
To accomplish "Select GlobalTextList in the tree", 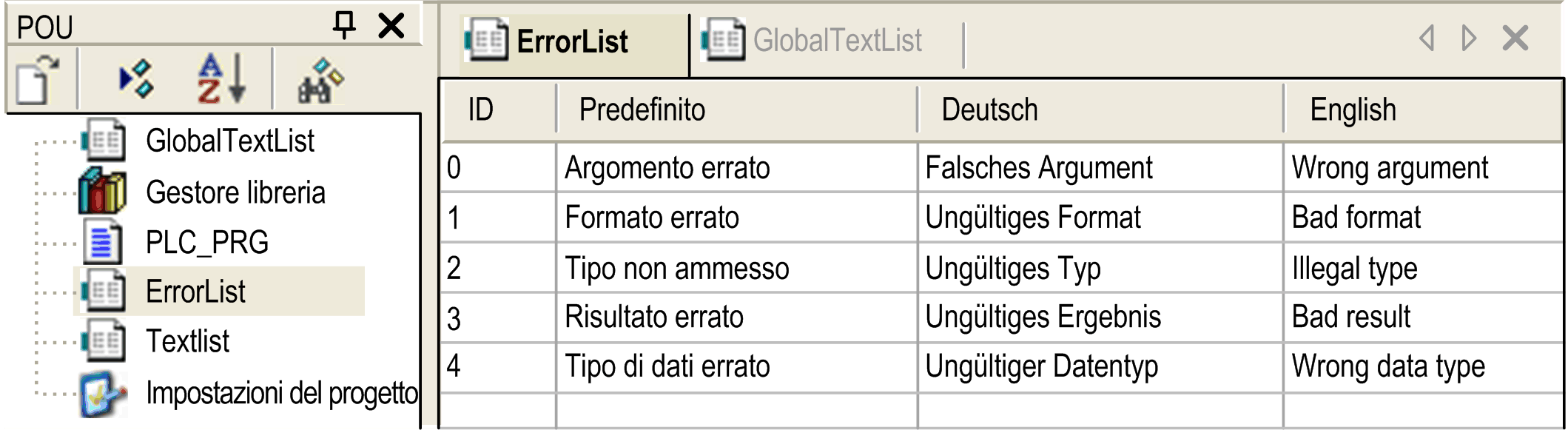I will 229,141.
